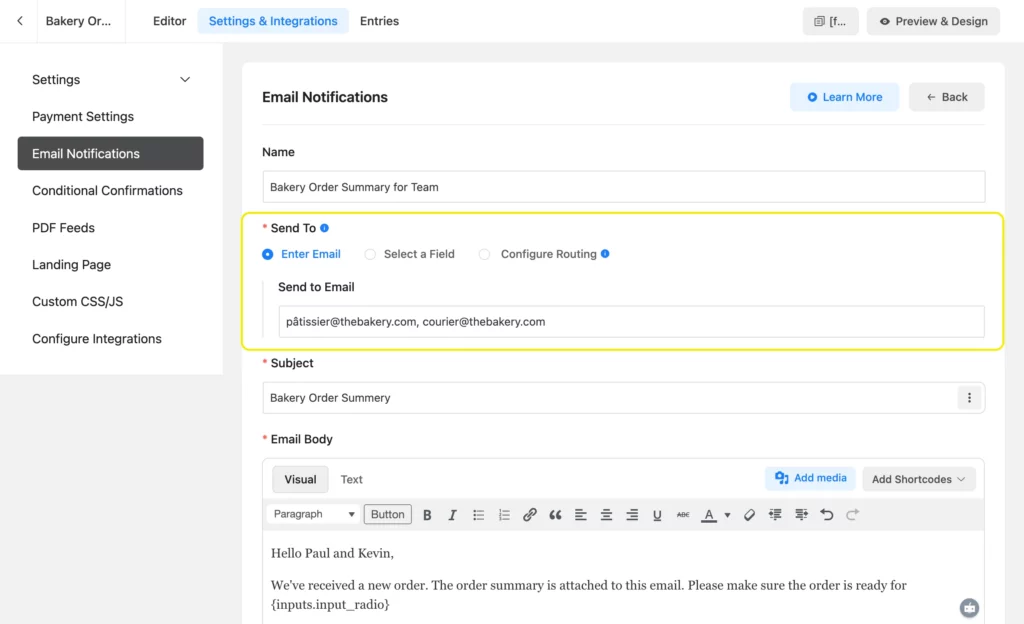Expand the Settings sidebar section
The height and width of the screenshot is (624, 1024).
[x=110, y=80]
